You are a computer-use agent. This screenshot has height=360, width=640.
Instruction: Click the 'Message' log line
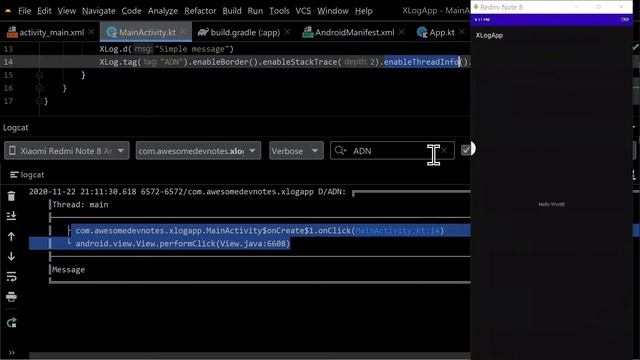pyautogui.click(x=68, y=270)
